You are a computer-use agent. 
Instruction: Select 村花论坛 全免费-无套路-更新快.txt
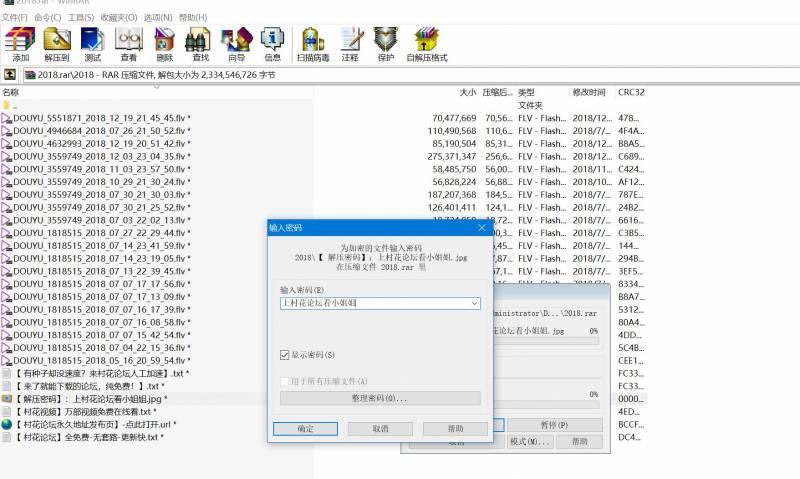[x=88, y=437]
